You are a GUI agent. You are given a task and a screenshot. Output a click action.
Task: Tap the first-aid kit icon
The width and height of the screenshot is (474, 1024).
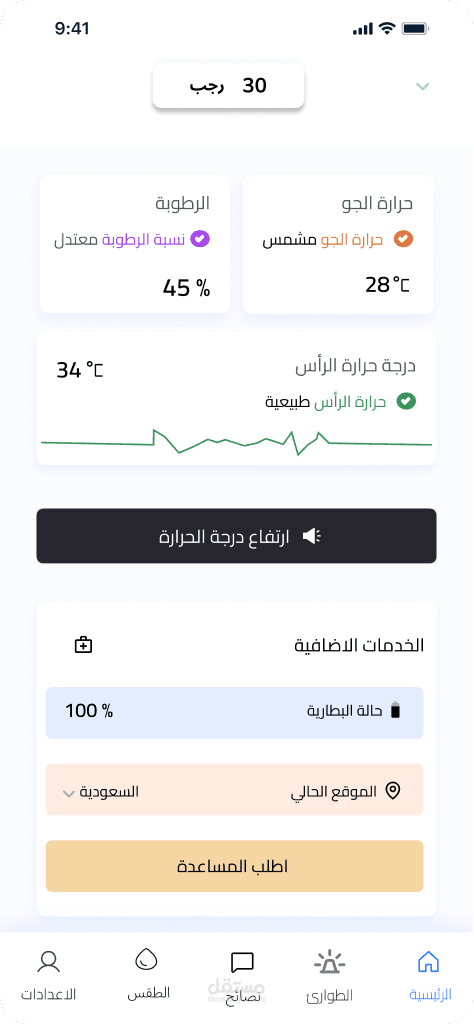pos(84,645)
